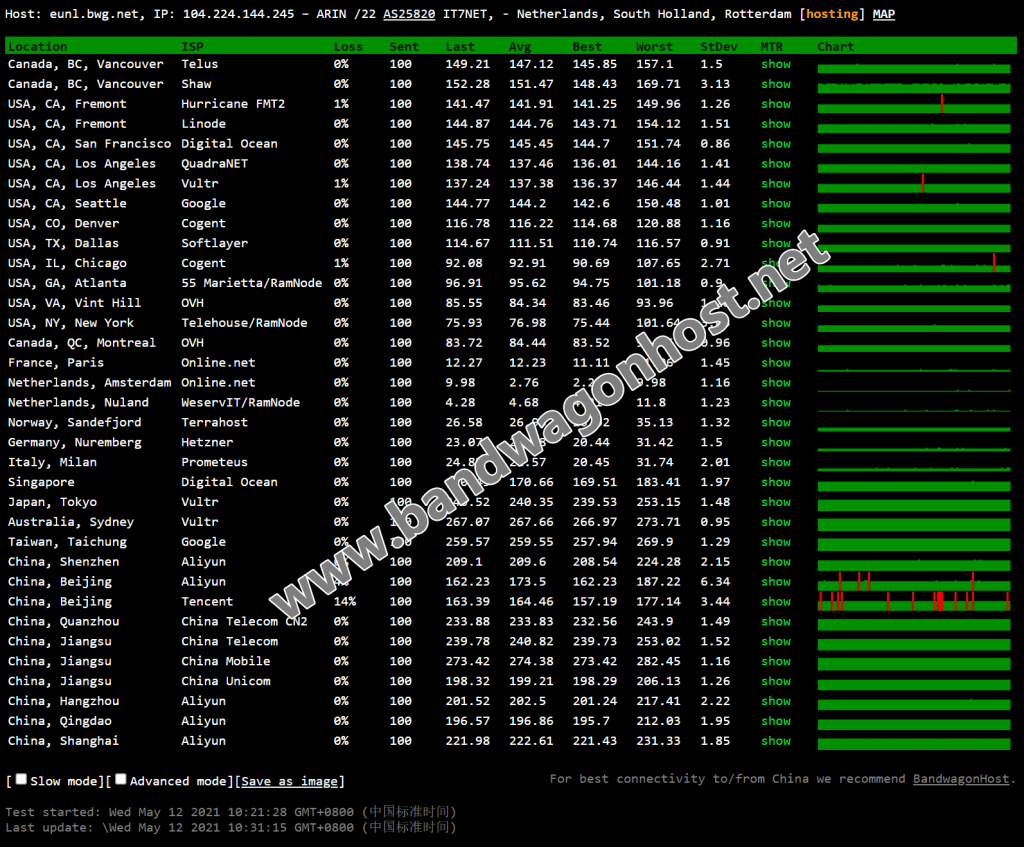Show MTR for Beijing Aliyun row
Viewport: 1024px width, 847px height.
click(x=776, y=582)
